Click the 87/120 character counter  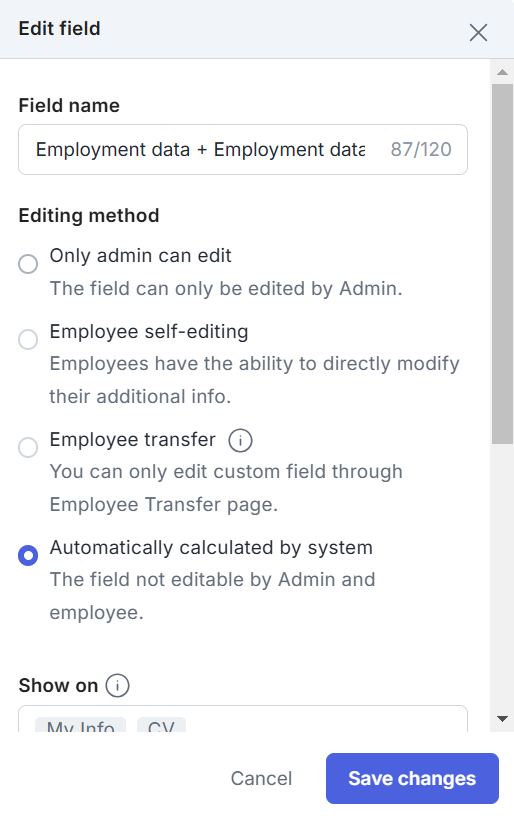(421, 150)
